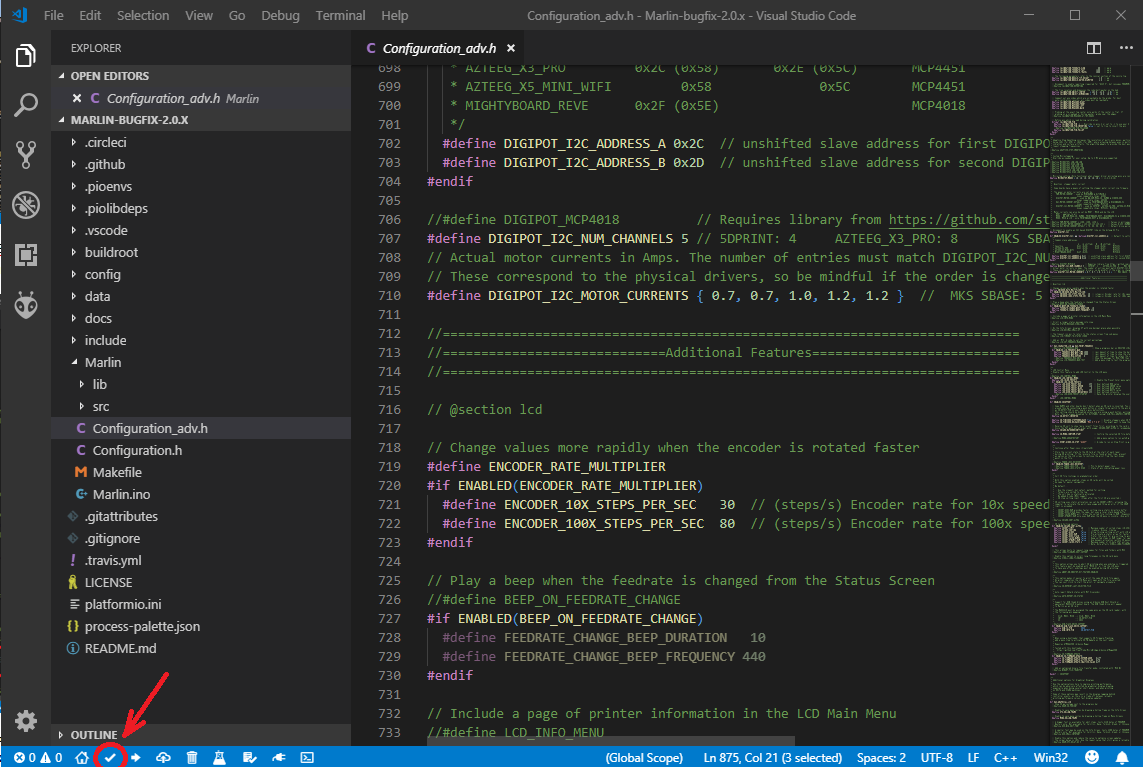Open the Explorer view in the activity bar
Screen dimensions: 1143x767
26,55
